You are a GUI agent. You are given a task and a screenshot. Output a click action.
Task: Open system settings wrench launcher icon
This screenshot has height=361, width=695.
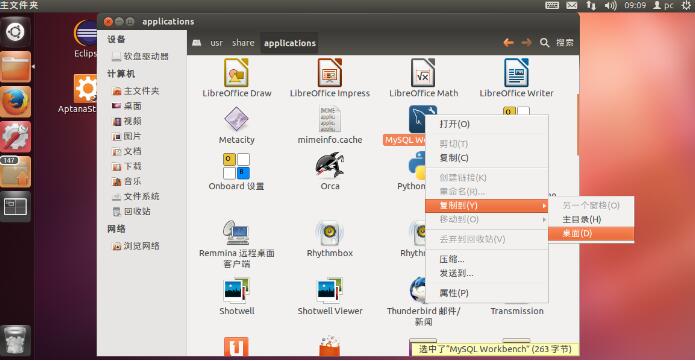point(16,137)
